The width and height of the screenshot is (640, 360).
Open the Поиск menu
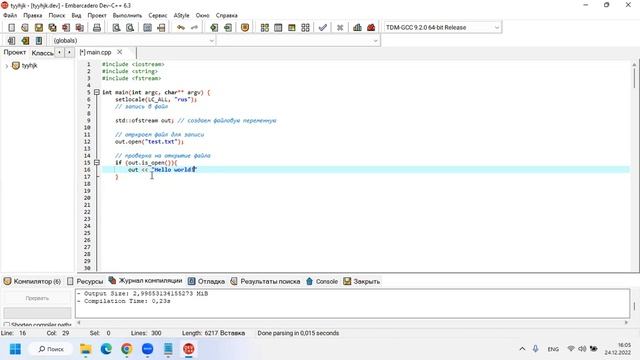point(57,15)
